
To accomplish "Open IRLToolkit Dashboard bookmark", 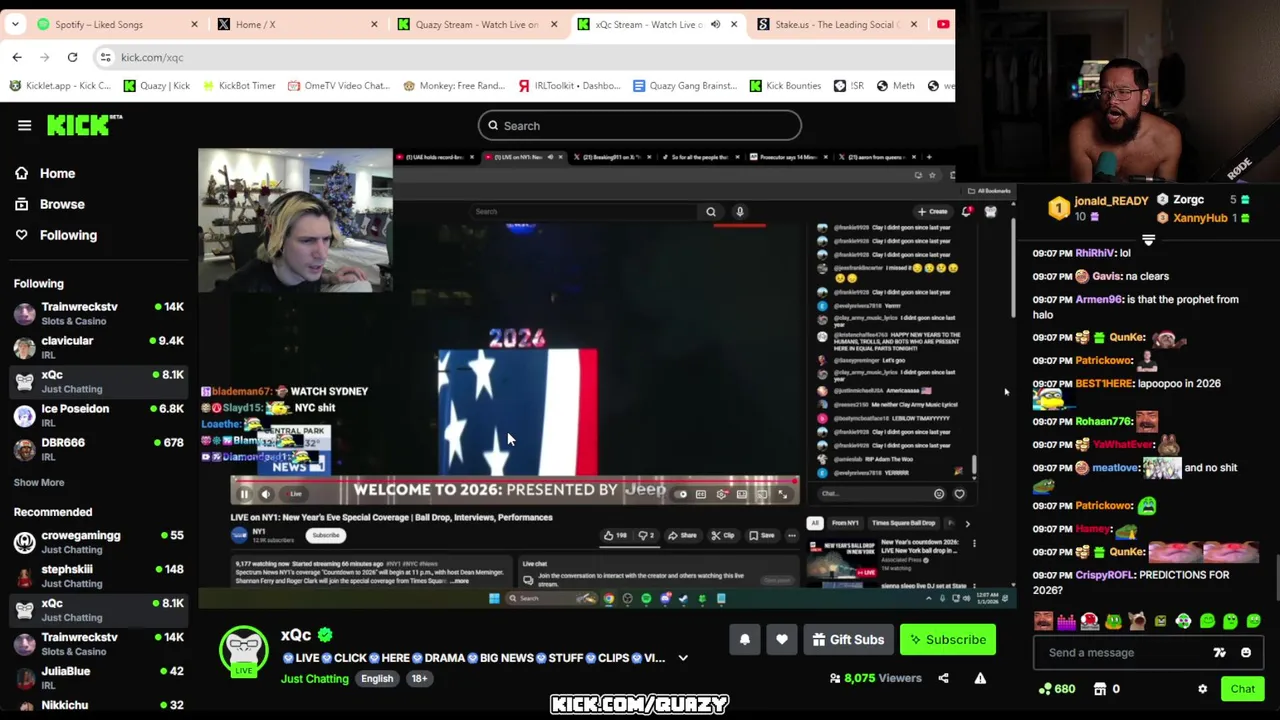I will [x=569, y=85].
